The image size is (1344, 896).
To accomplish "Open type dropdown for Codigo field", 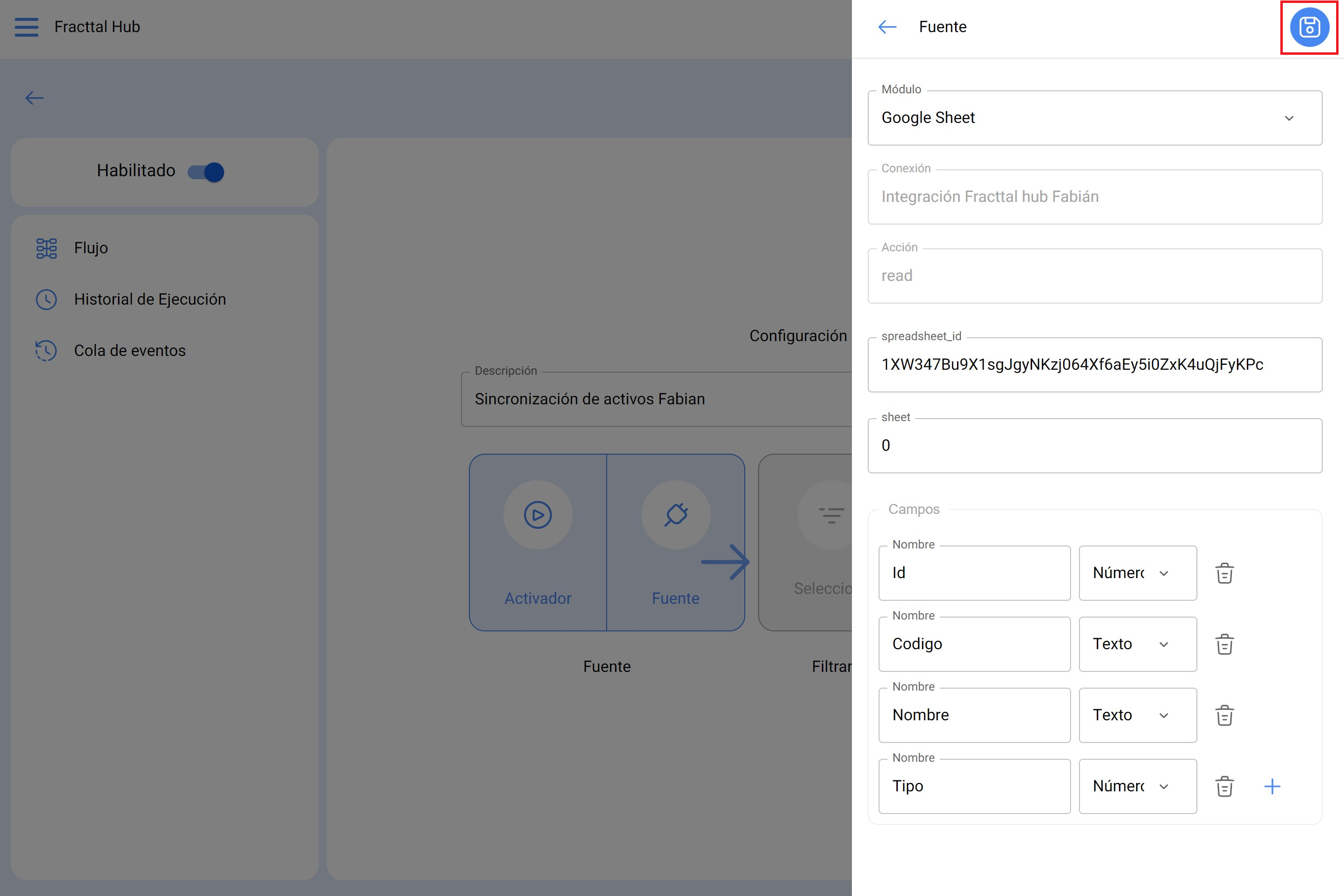I will pos(1137,644).
